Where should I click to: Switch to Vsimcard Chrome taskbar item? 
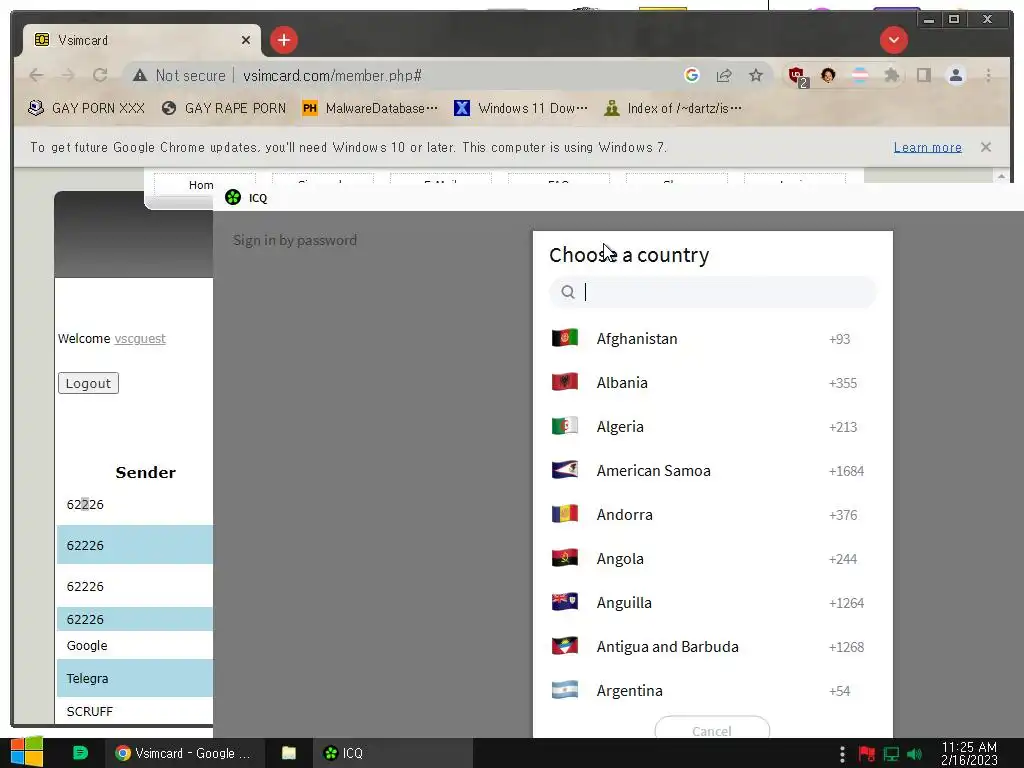coord(185,753)
